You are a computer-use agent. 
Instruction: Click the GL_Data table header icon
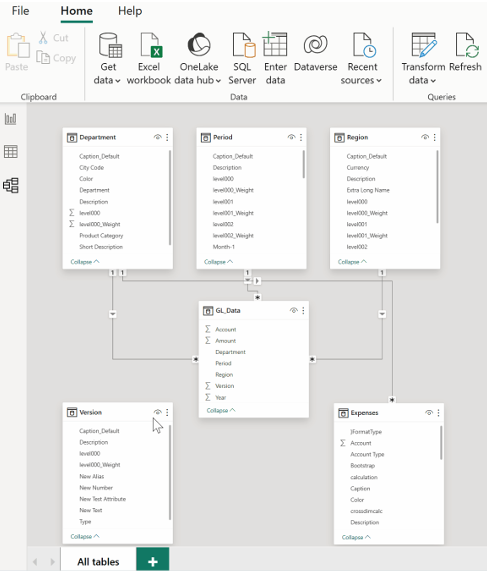click(x=208, y=311)
